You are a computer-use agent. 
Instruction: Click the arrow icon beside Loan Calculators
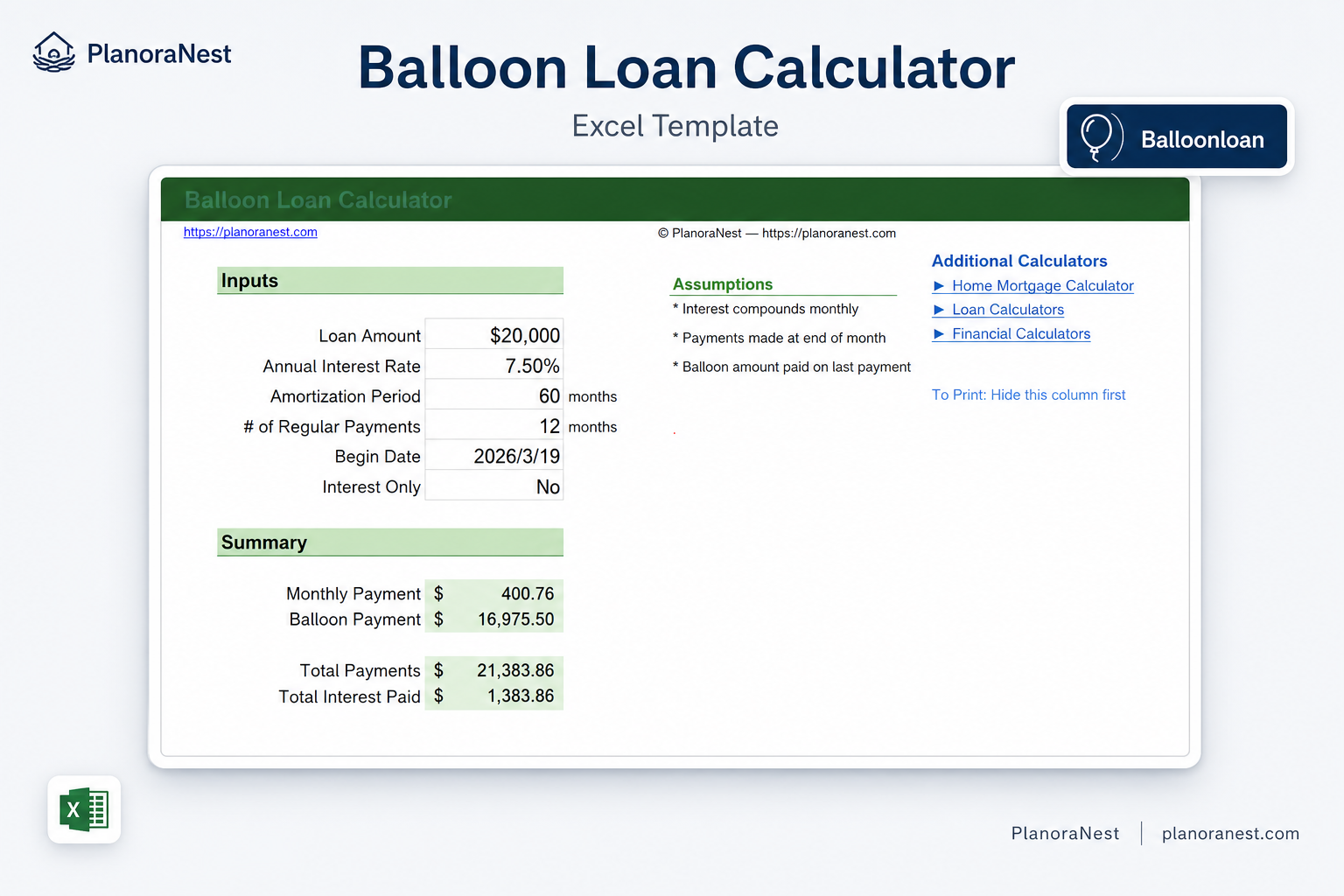pos(939,310)
